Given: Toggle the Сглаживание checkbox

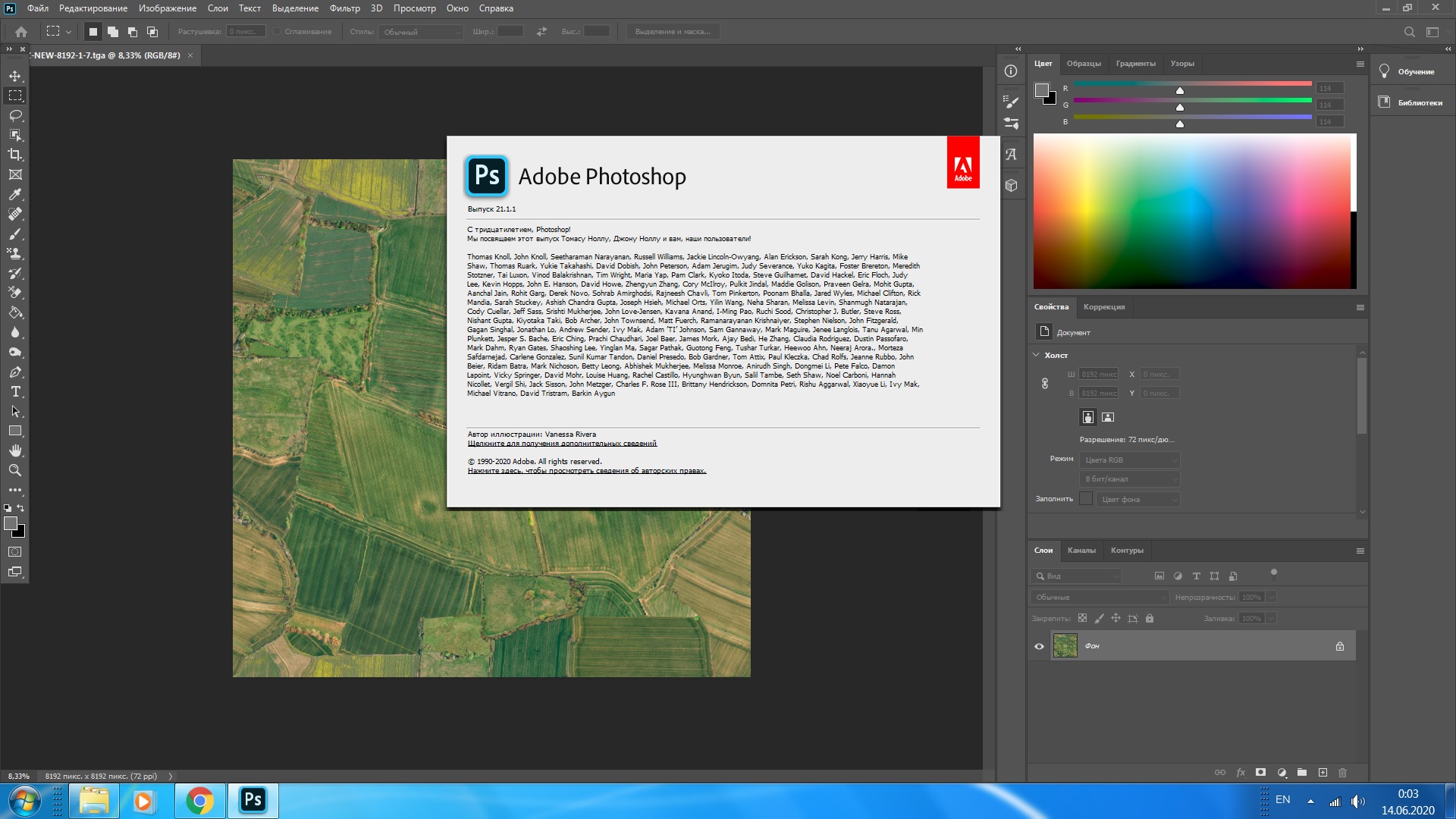Looking at the screenshot, I should 278,32.
